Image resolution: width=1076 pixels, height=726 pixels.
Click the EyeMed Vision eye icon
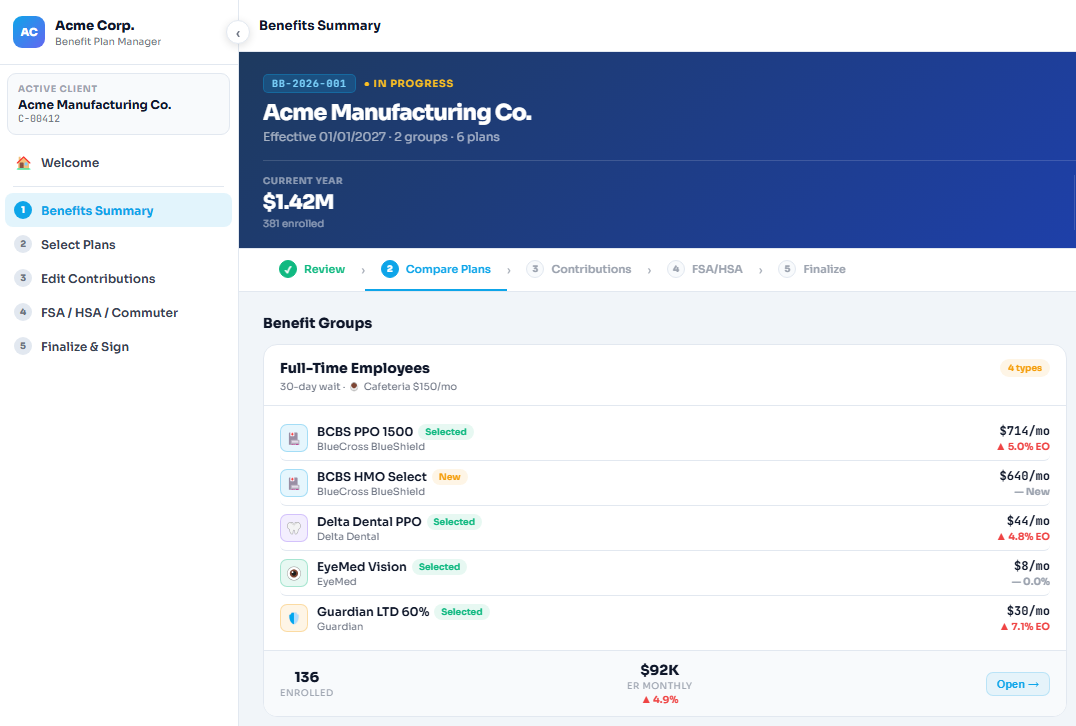point(294,573)
